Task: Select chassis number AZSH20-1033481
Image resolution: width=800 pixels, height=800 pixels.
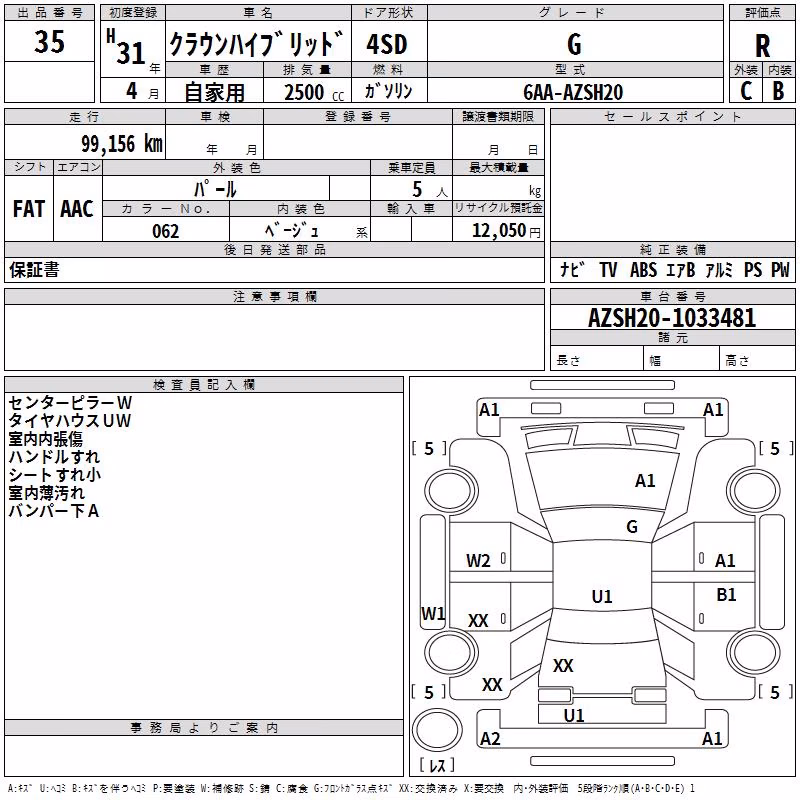Action: coord(672,318)
